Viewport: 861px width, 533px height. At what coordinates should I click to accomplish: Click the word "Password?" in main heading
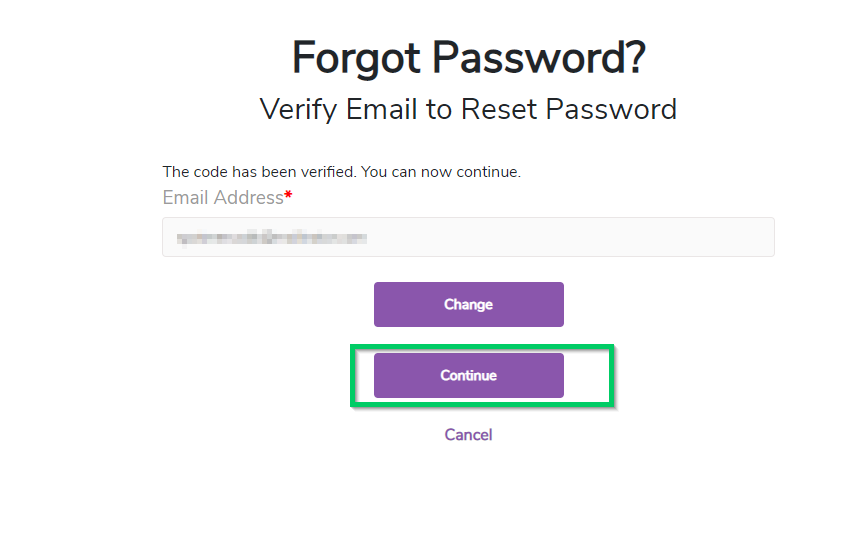[x=540, y=58]
